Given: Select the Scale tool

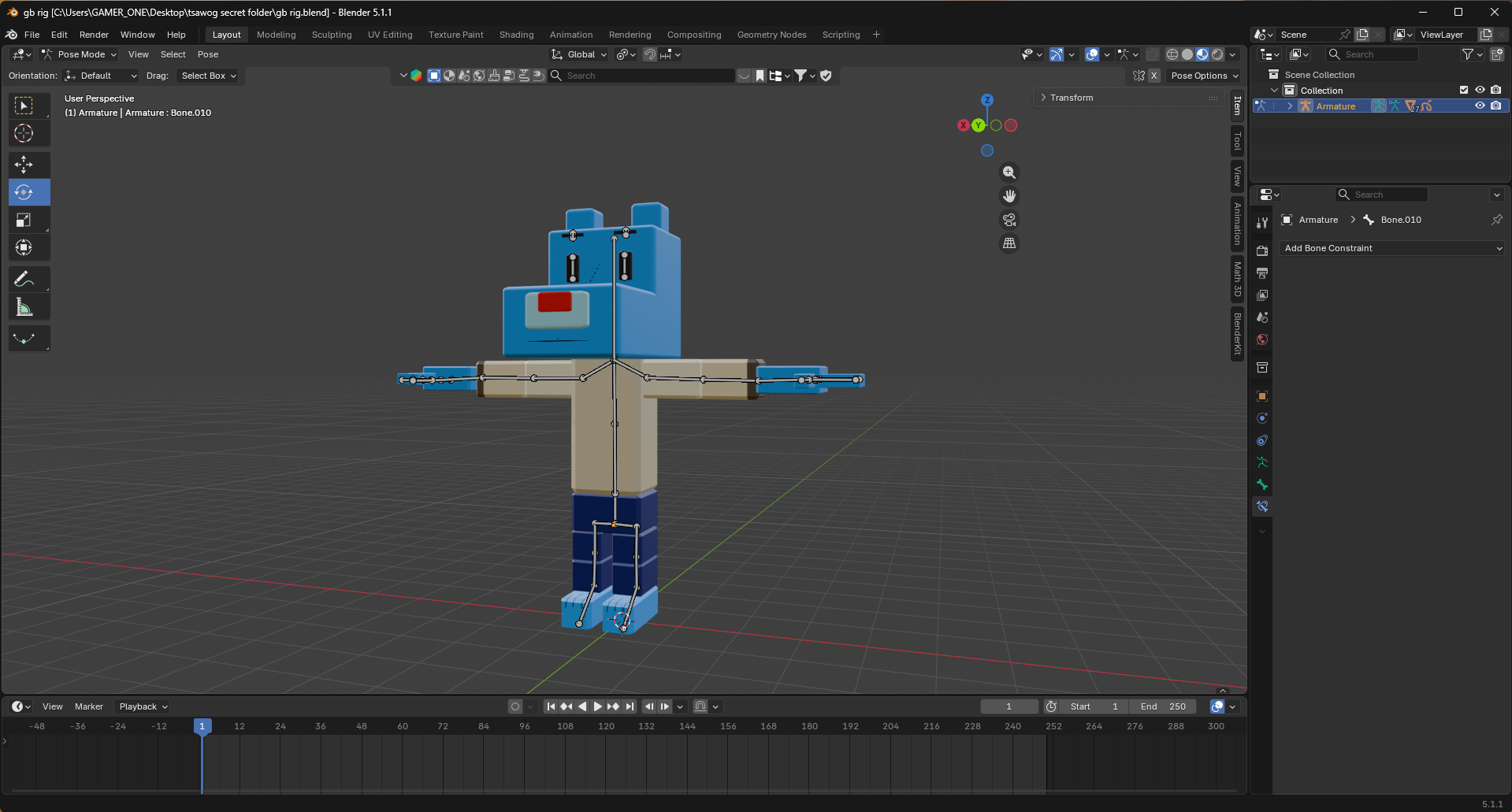Looking at the screenshot, I should coord(24,221).
